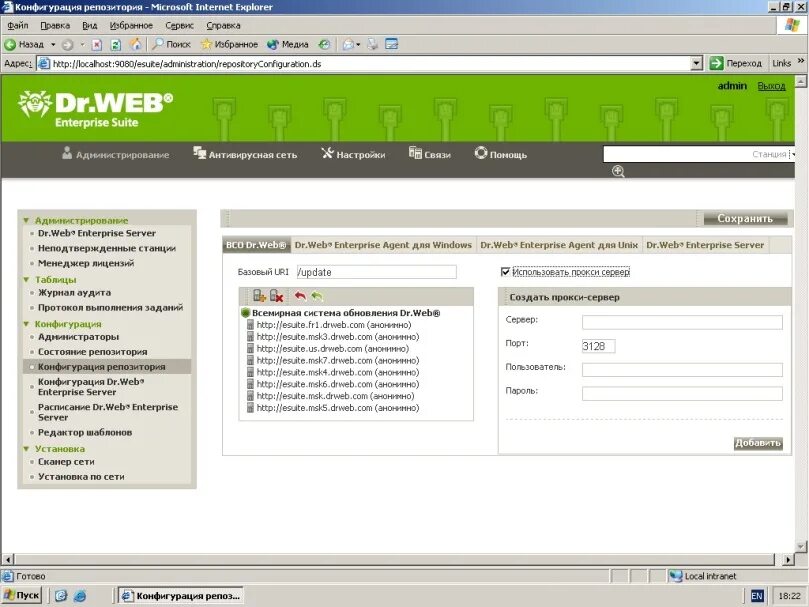809x607 pixels.
Task: Click IE Print icon
Action: 373,44
